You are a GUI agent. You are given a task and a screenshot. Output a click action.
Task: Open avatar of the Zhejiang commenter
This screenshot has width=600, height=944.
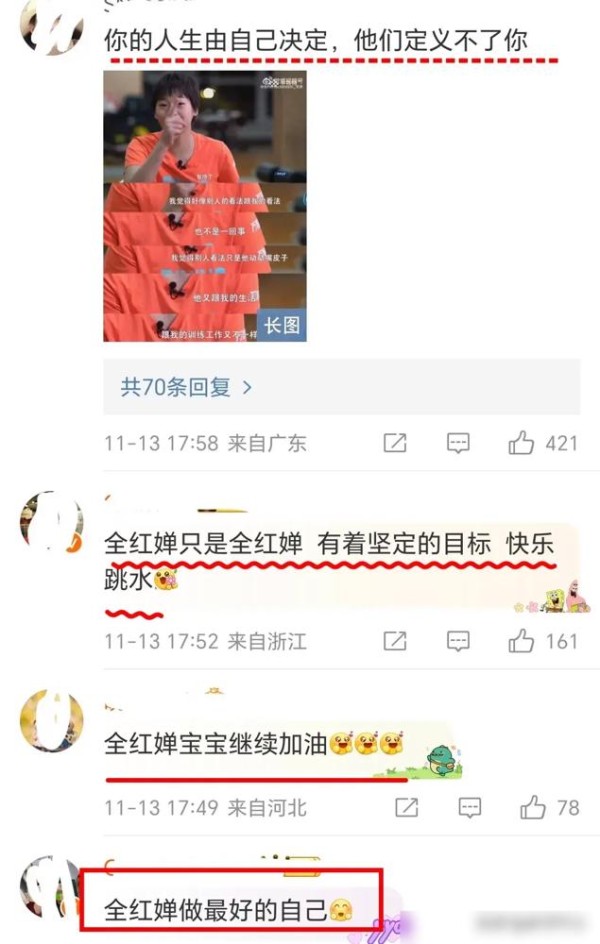tap(52, 523)
